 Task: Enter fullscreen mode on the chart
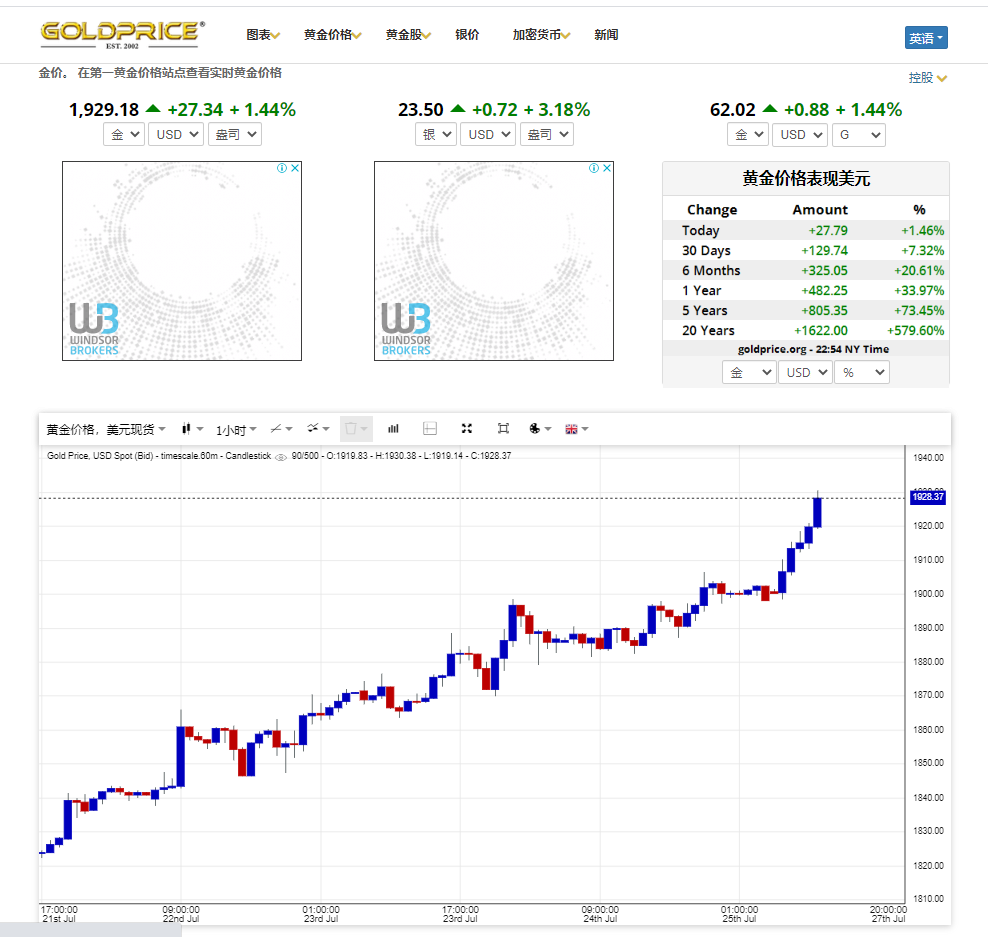pyautogui.click(x=466, y=428)
